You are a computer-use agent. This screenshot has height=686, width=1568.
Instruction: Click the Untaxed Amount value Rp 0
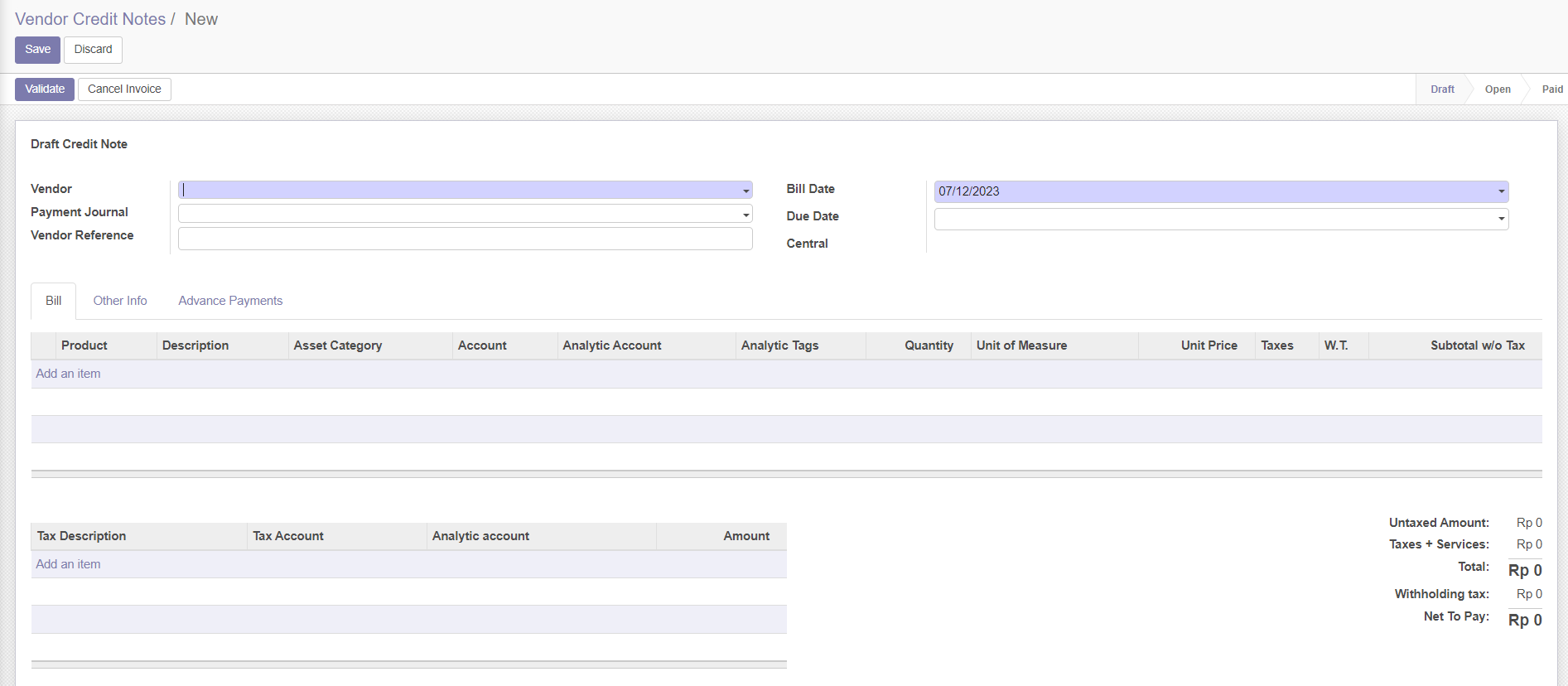pos(1529,523)
